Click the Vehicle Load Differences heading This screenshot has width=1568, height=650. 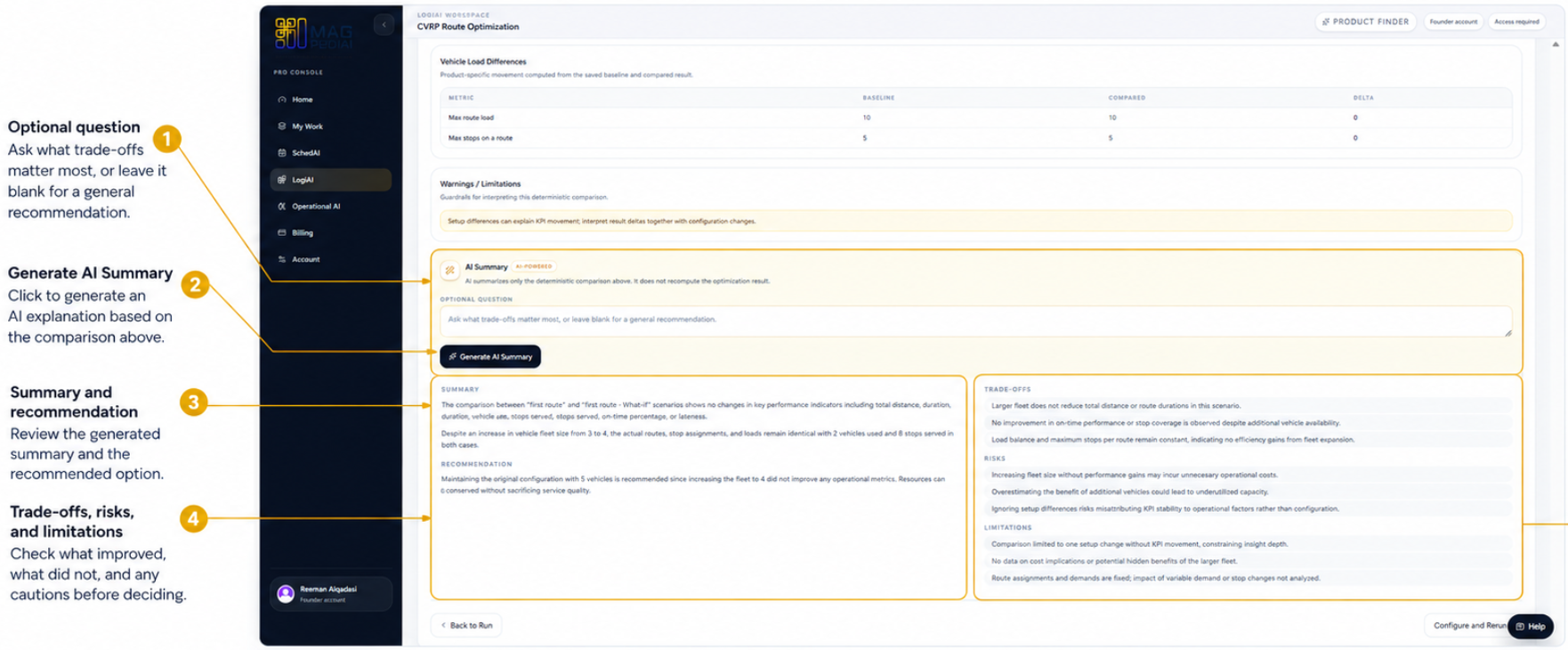pyautogui.click(x=483, y=61)
